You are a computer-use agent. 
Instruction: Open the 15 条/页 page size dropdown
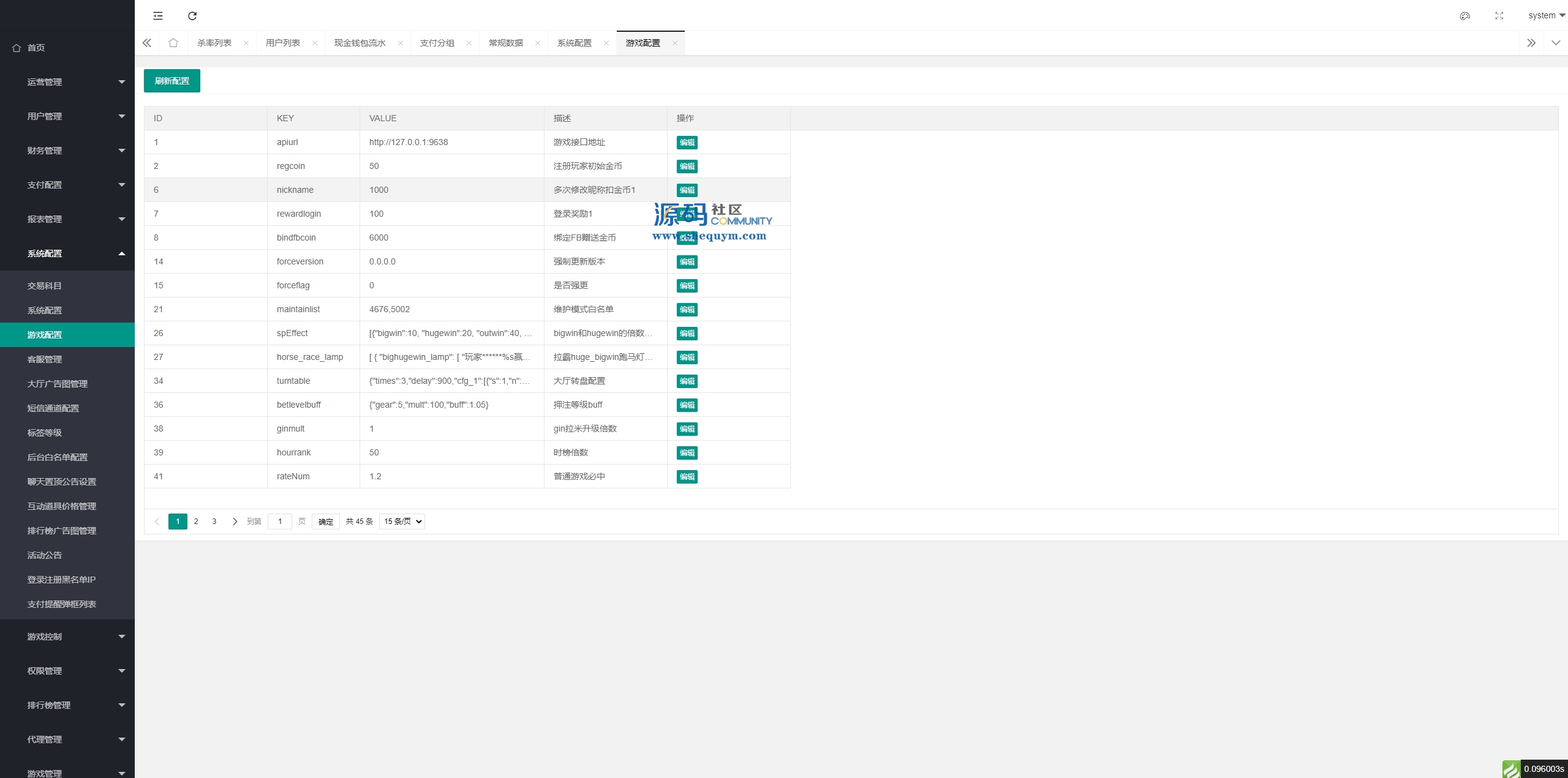(x=402, y=522)
